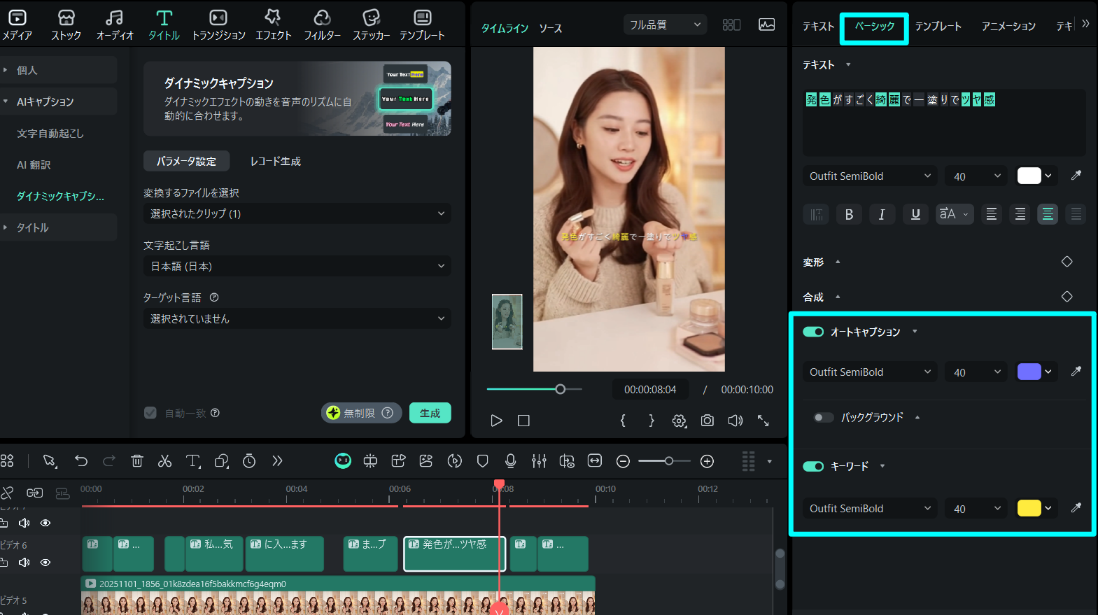Click the trash delete icon in timeline toolbar

[137, 461]
